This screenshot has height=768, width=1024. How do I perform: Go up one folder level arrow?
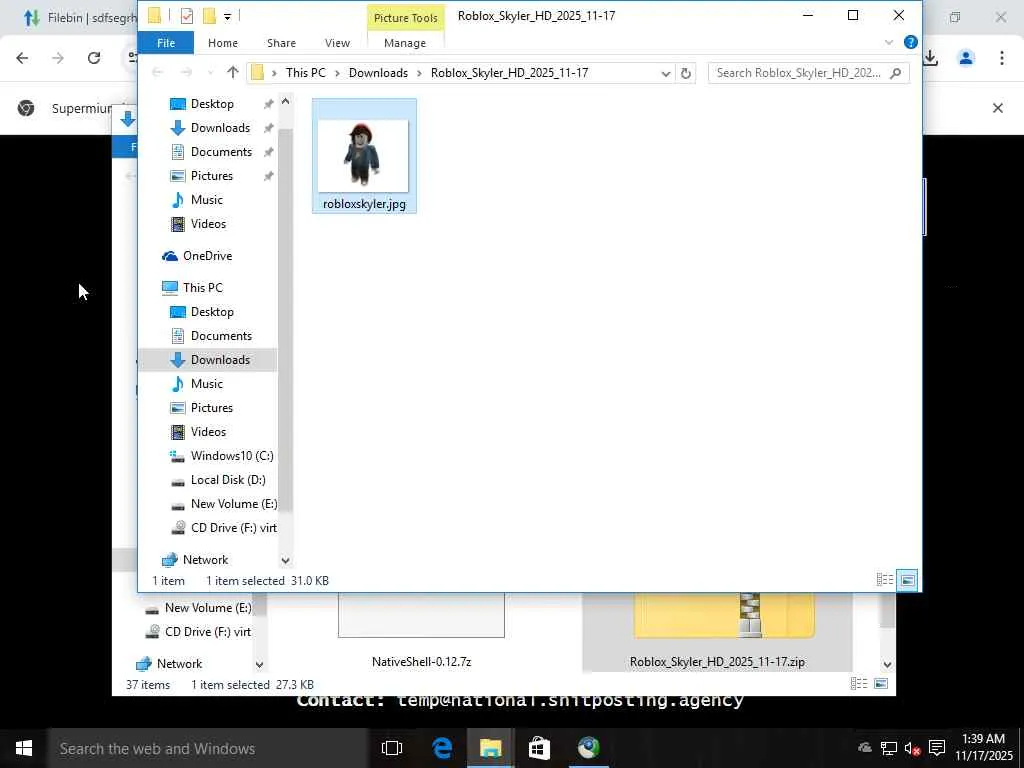tap(232, 72)
